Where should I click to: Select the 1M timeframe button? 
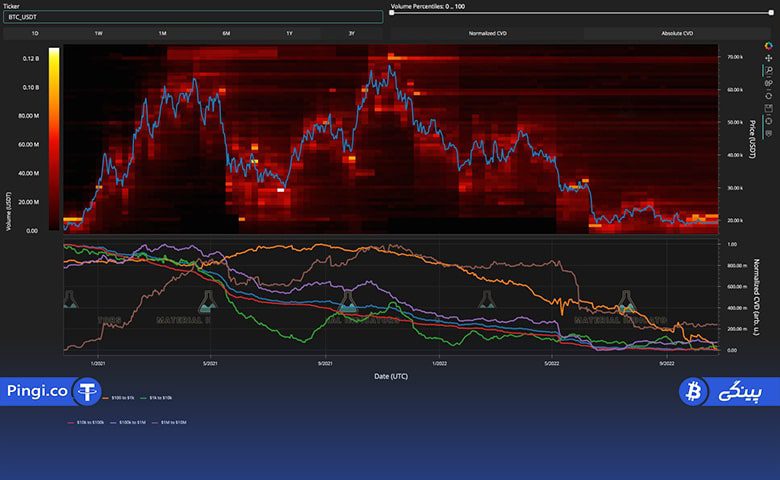(x=162, y=33)
